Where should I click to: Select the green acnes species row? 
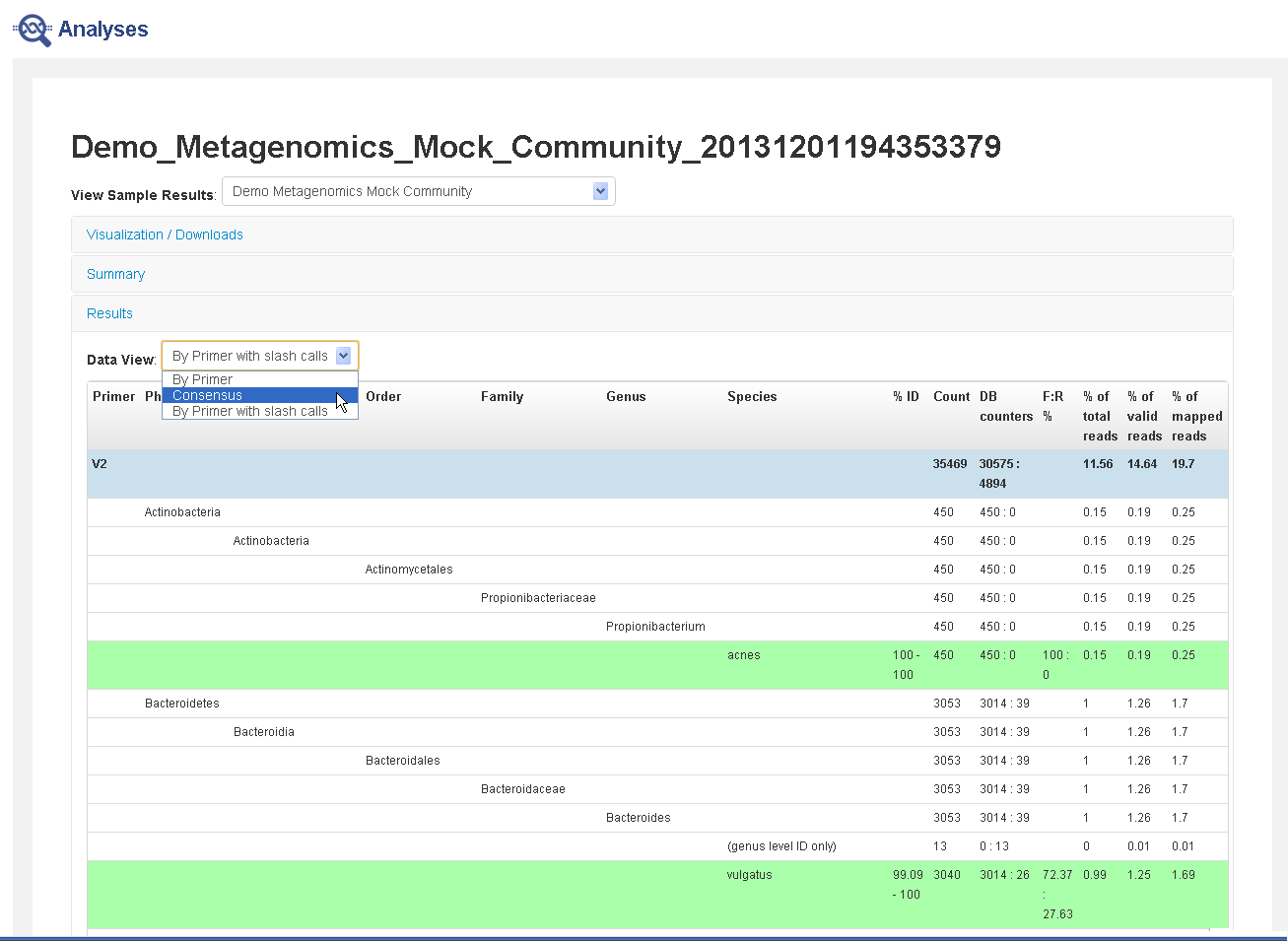[x=744, y=655]
